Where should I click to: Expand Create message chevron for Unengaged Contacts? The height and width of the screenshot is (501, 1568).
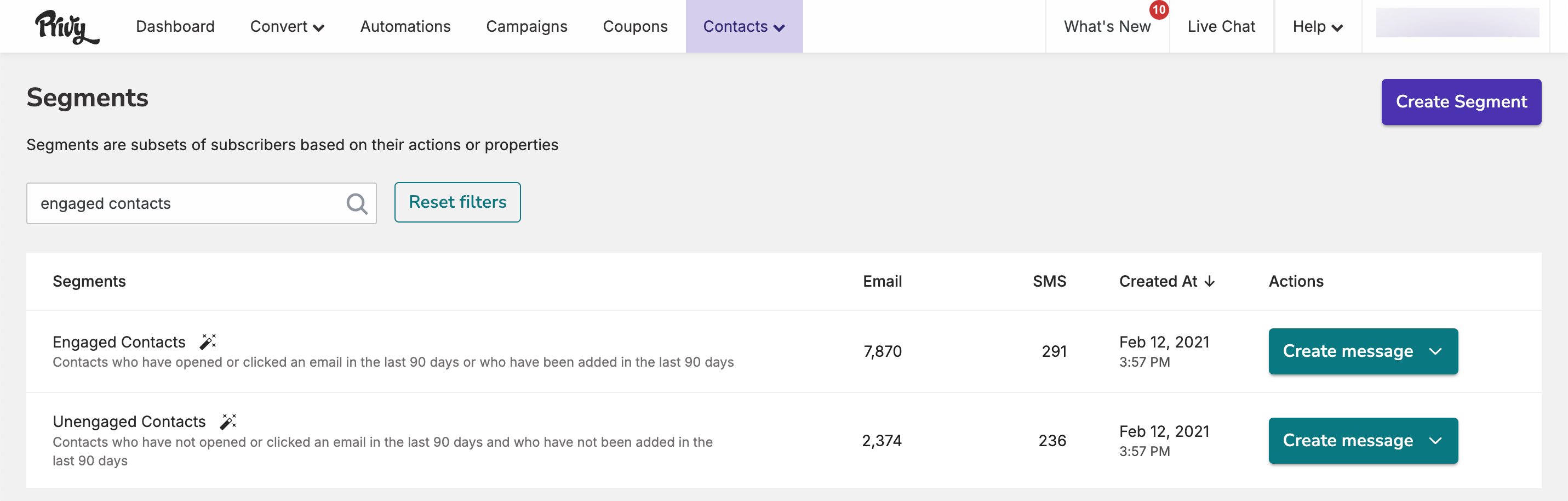coord(1435,441)
